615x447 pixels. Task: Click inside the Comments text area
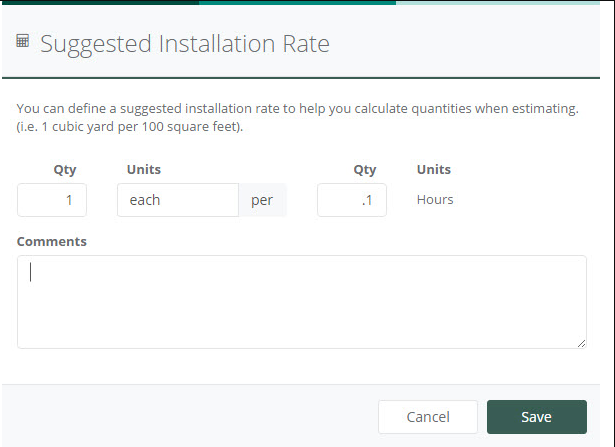[302, 302]
